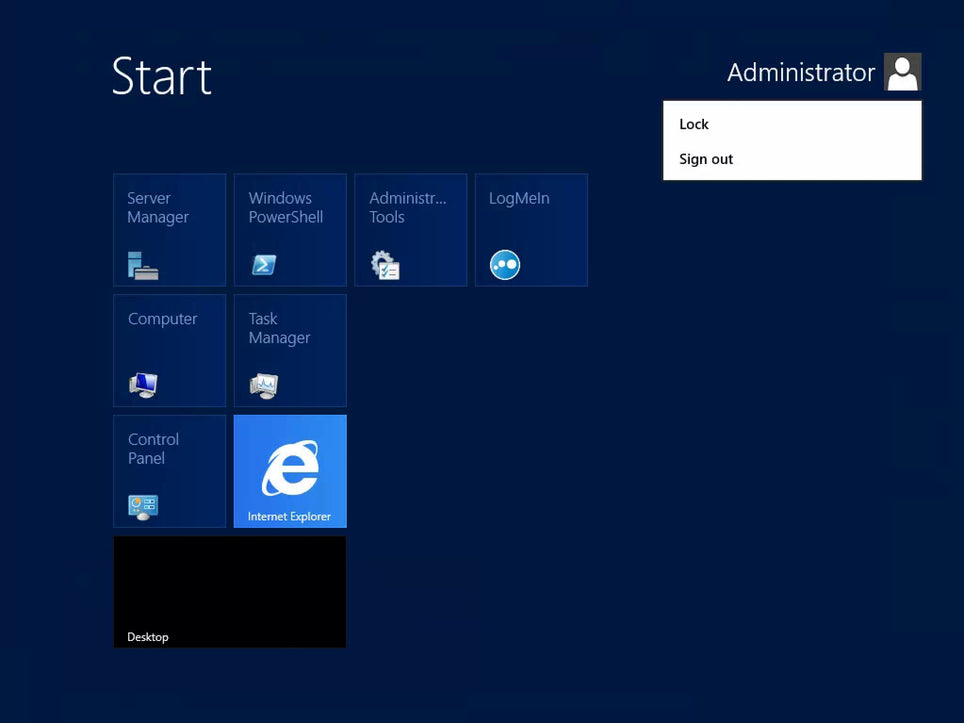Click the Administrative Tools gear icon
Viewport: 964px width, 723px height.
pos(385,265)
